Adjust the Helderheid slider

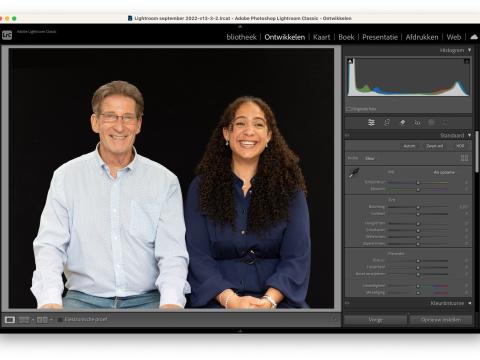click(418, 267)
